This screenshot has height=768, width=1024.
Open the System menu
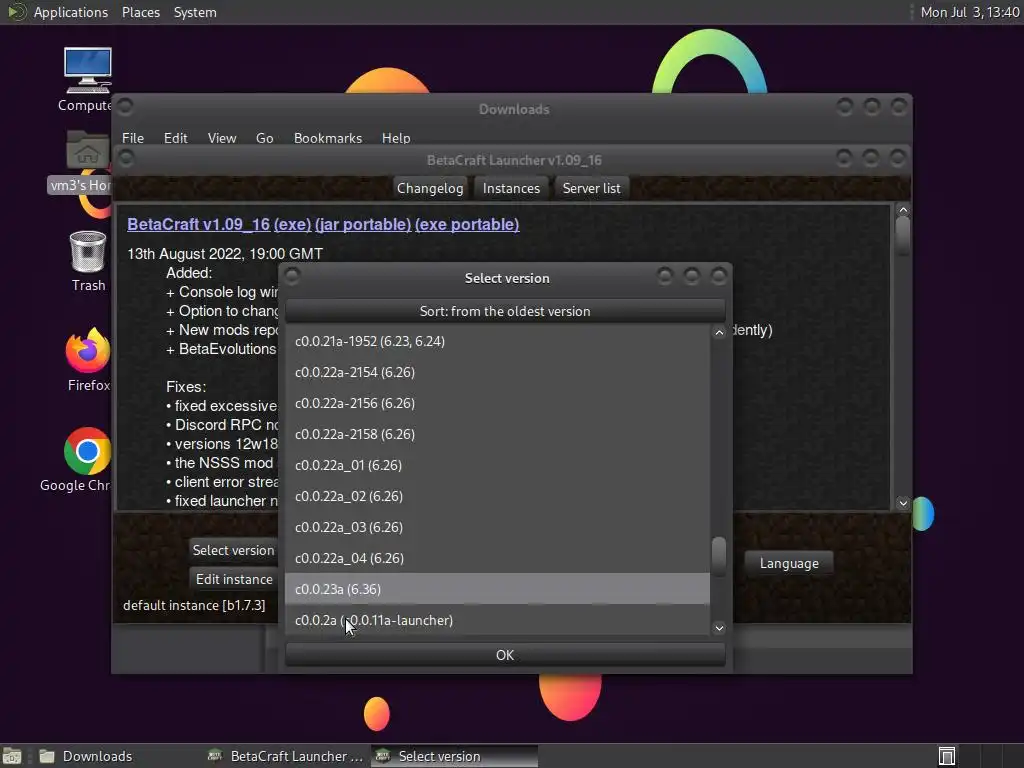(195, 12)
